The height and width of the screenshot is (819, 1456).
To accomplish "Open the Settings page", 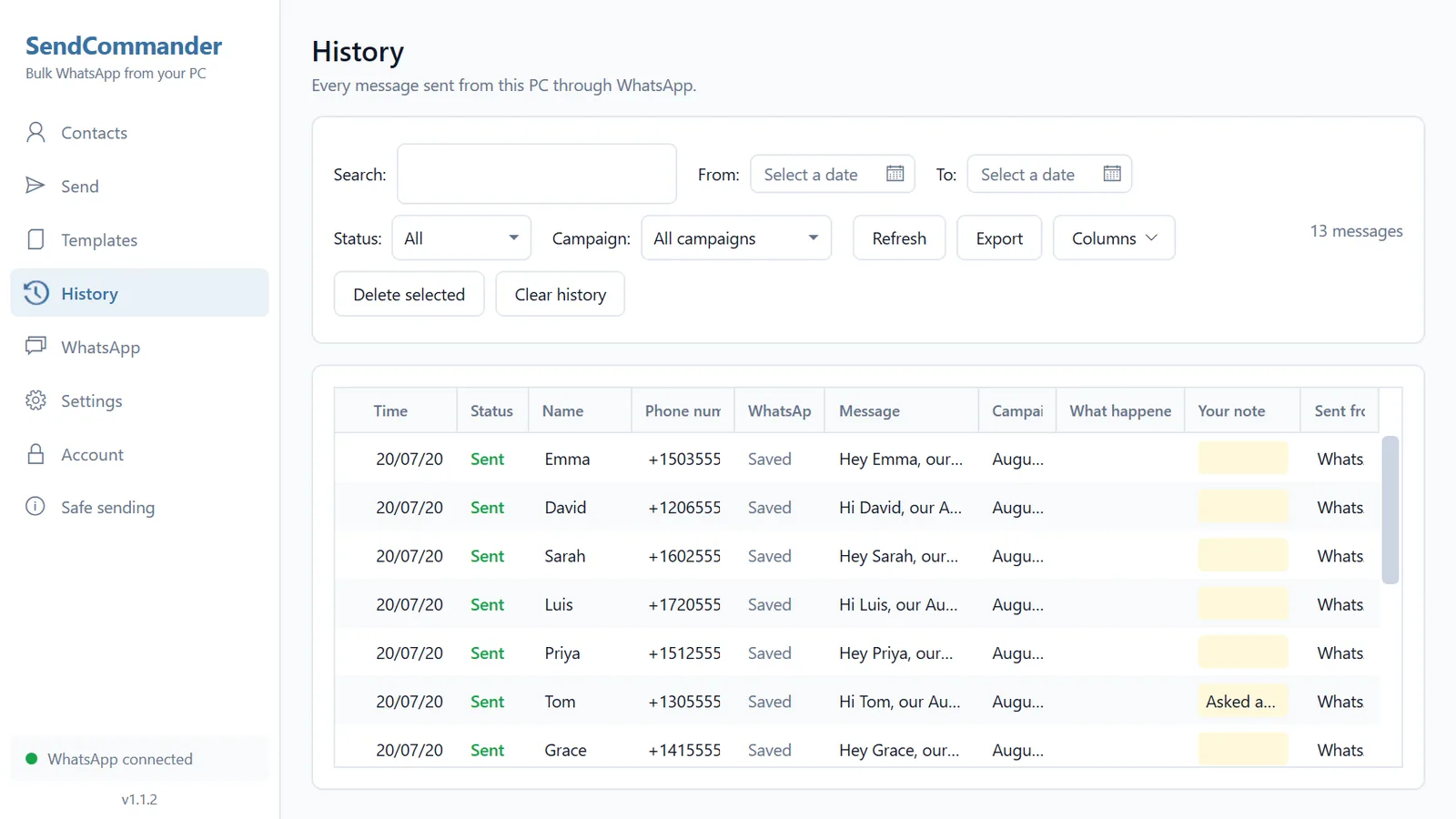I will click(x=139, y=400).
